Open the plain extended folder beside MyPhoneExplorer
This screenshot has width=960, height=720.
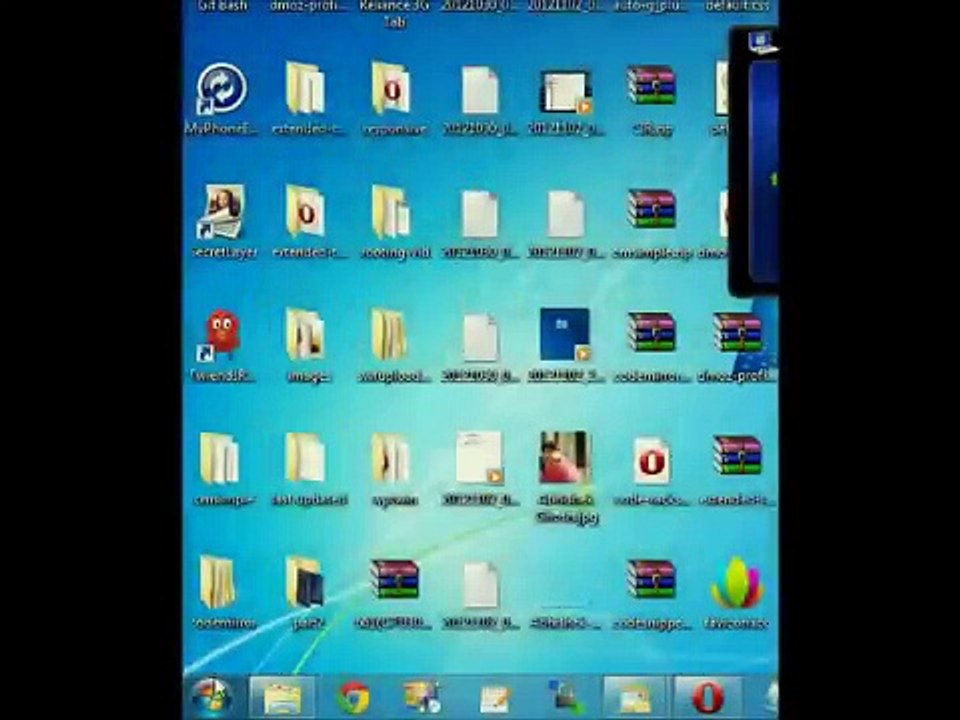pos(305,88)
